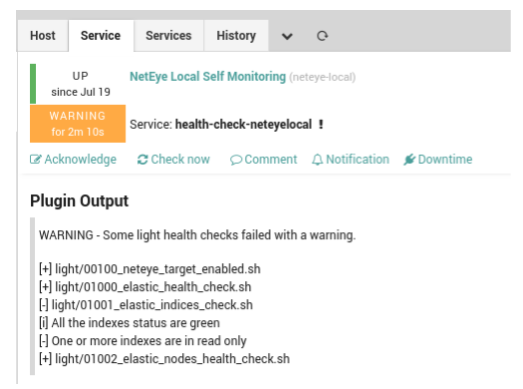Click the orange WARNING state badge
The image size is (523, 389).
click(78, 124)
